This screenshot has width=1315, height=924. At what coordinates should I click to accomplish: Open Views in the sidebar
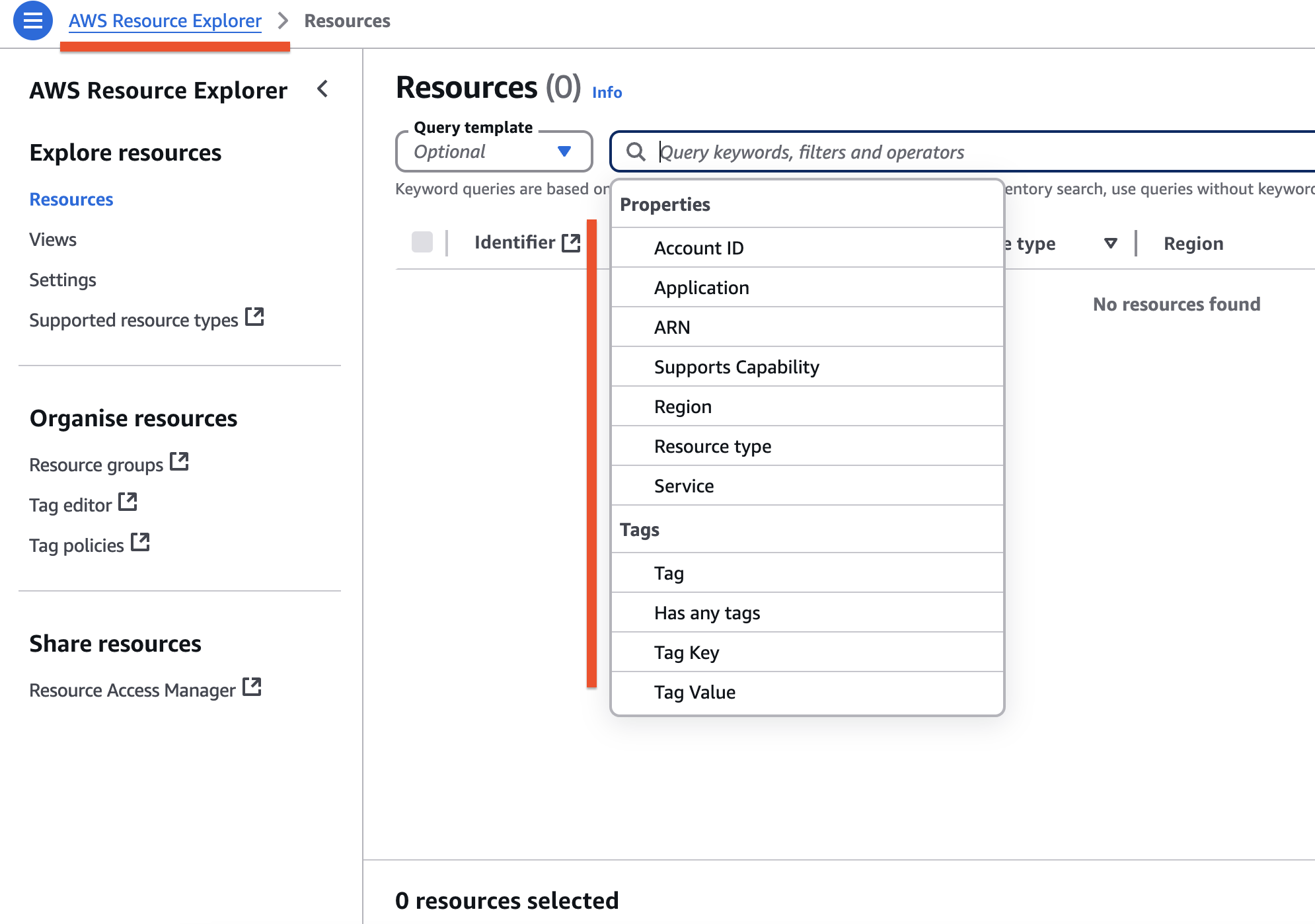click(53, 239)
